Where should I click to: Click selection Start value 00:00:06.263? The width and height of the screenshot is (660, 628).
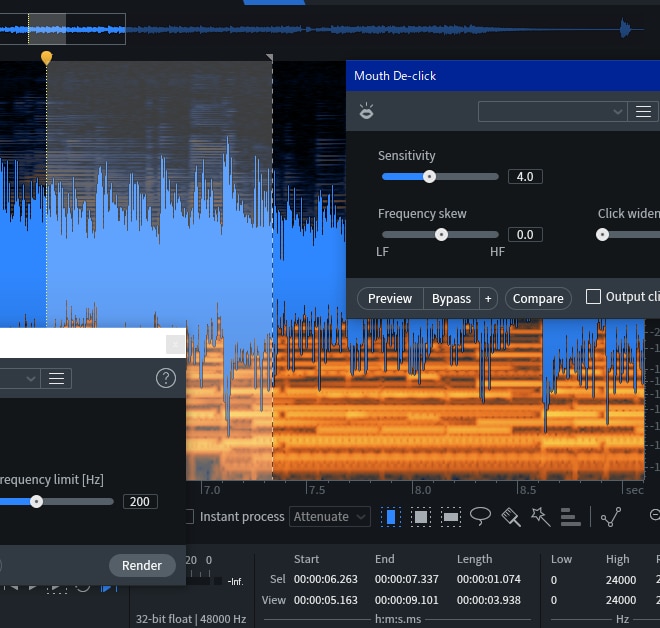(x=325, y=579)
